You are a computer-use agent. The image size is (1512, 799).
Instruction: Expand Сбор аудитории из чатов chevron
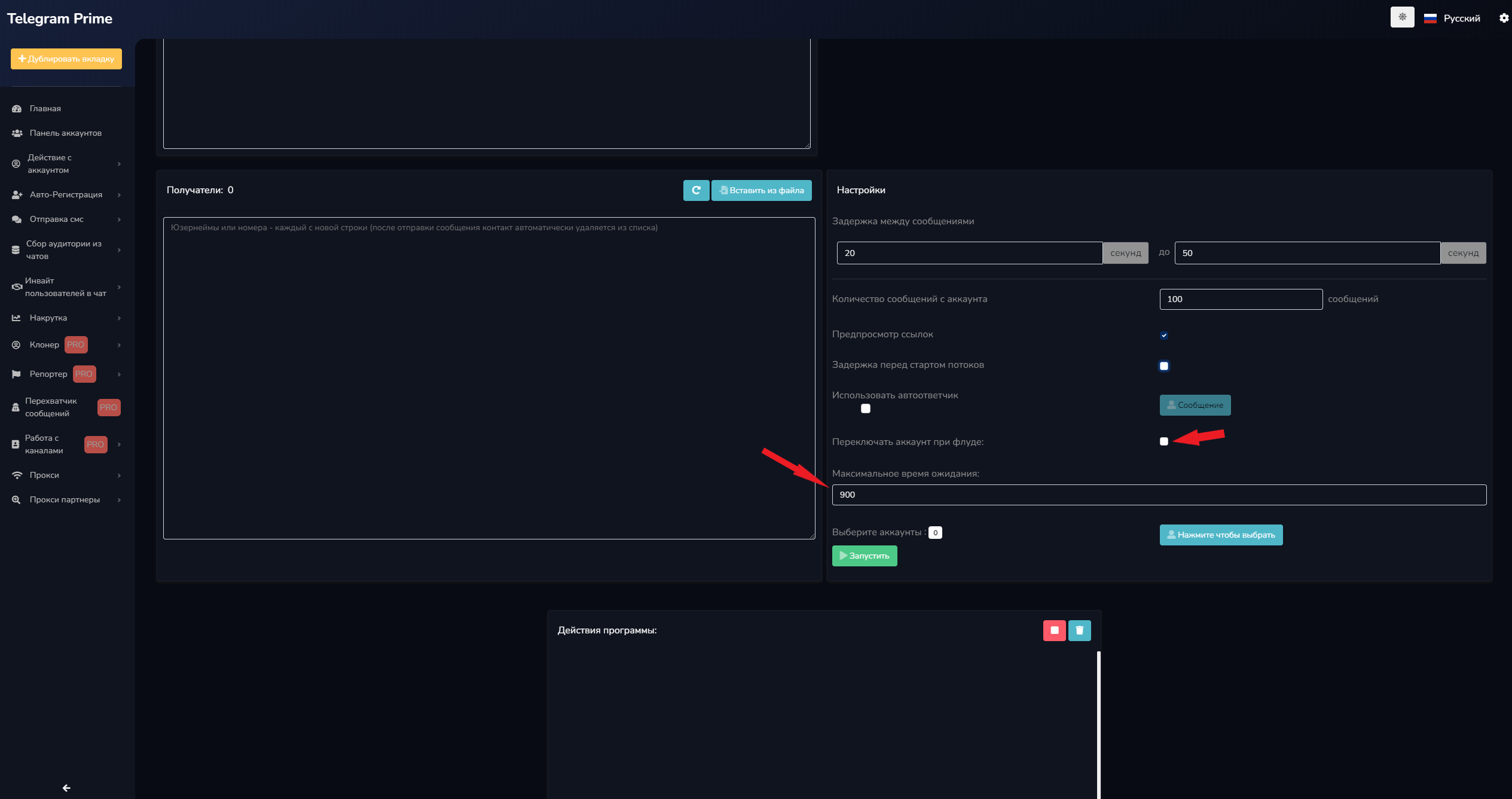119,250
